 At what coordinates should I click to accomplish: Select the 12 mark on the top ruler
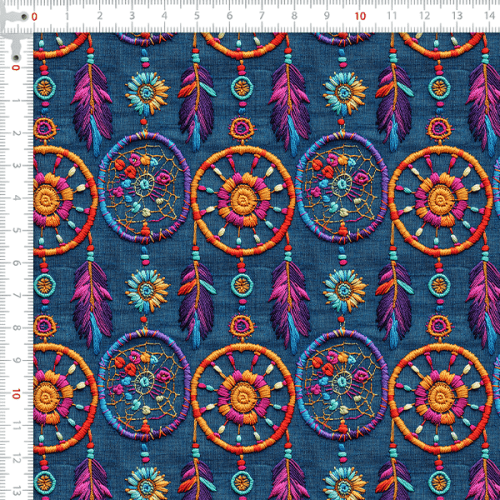pos(424,16)
